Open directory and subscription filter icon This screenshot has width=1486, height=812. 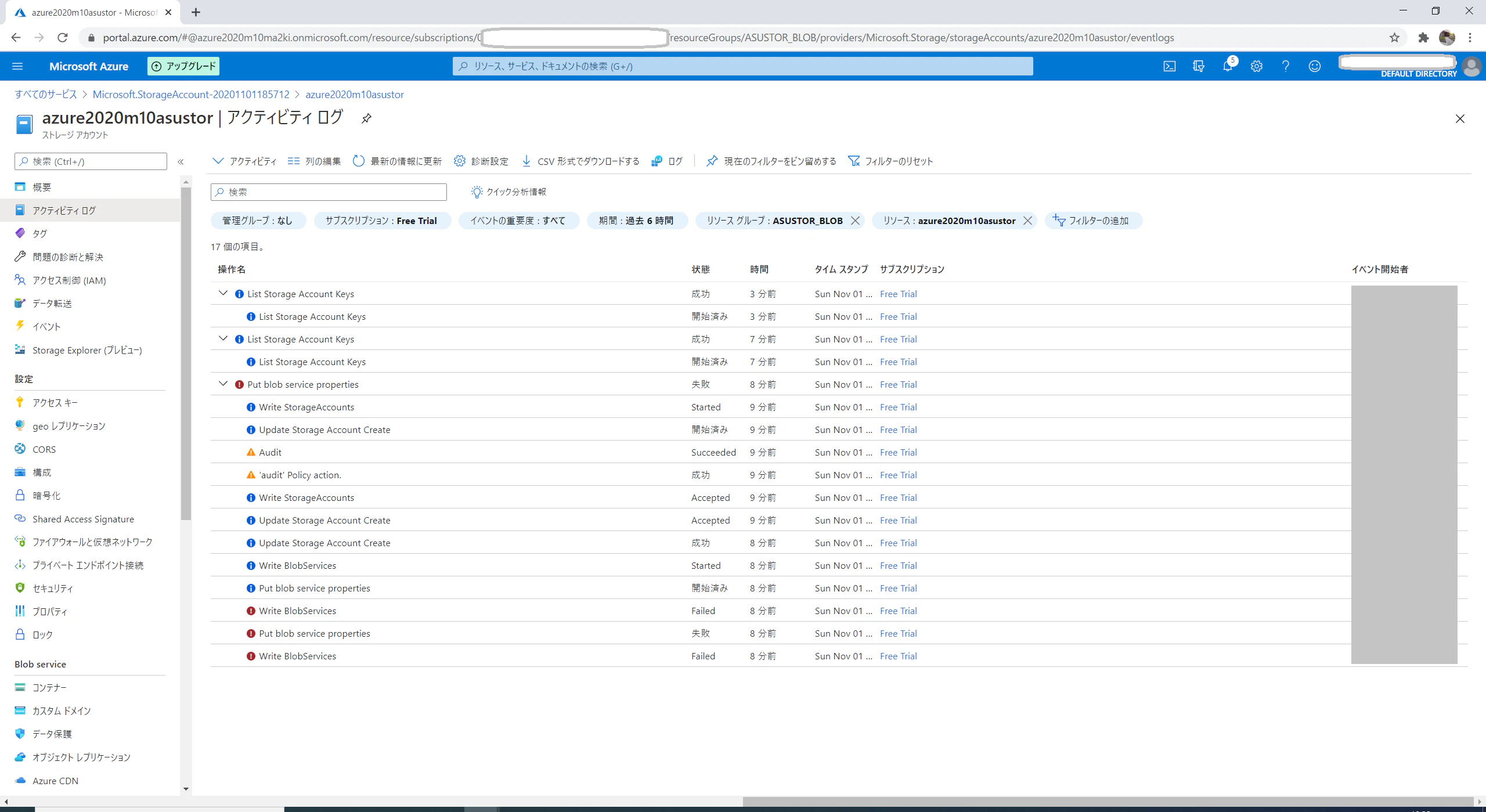point(1198,66)
